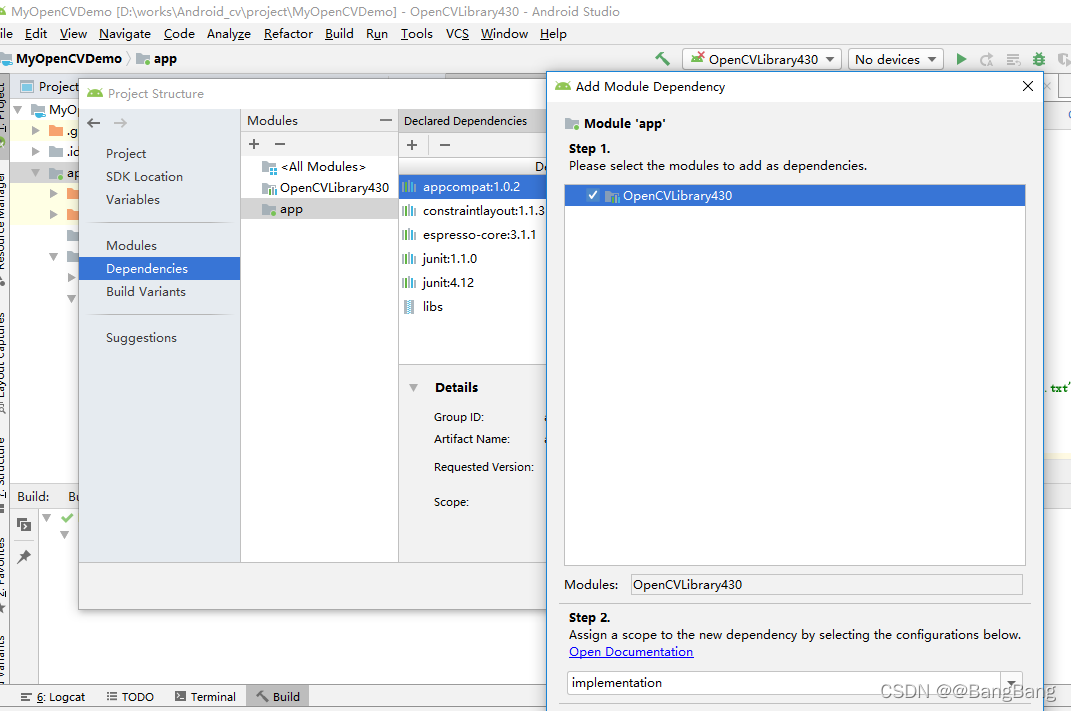Open the Terminal tool tab

pos(205,697)
